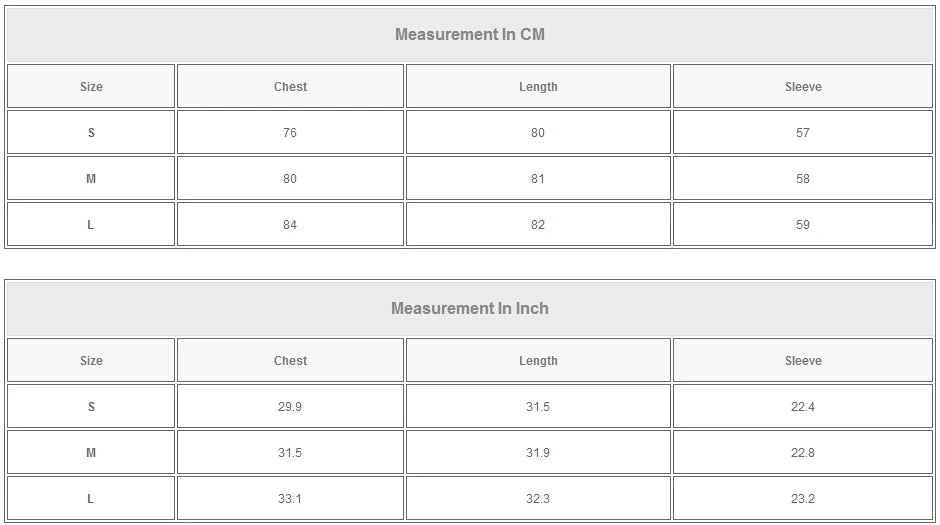Image resolution: width=940 pixels, height=525 pixels.
Task: Click the length value 31.9 cell
Action: pyautogui.click(x=538, y=453)
